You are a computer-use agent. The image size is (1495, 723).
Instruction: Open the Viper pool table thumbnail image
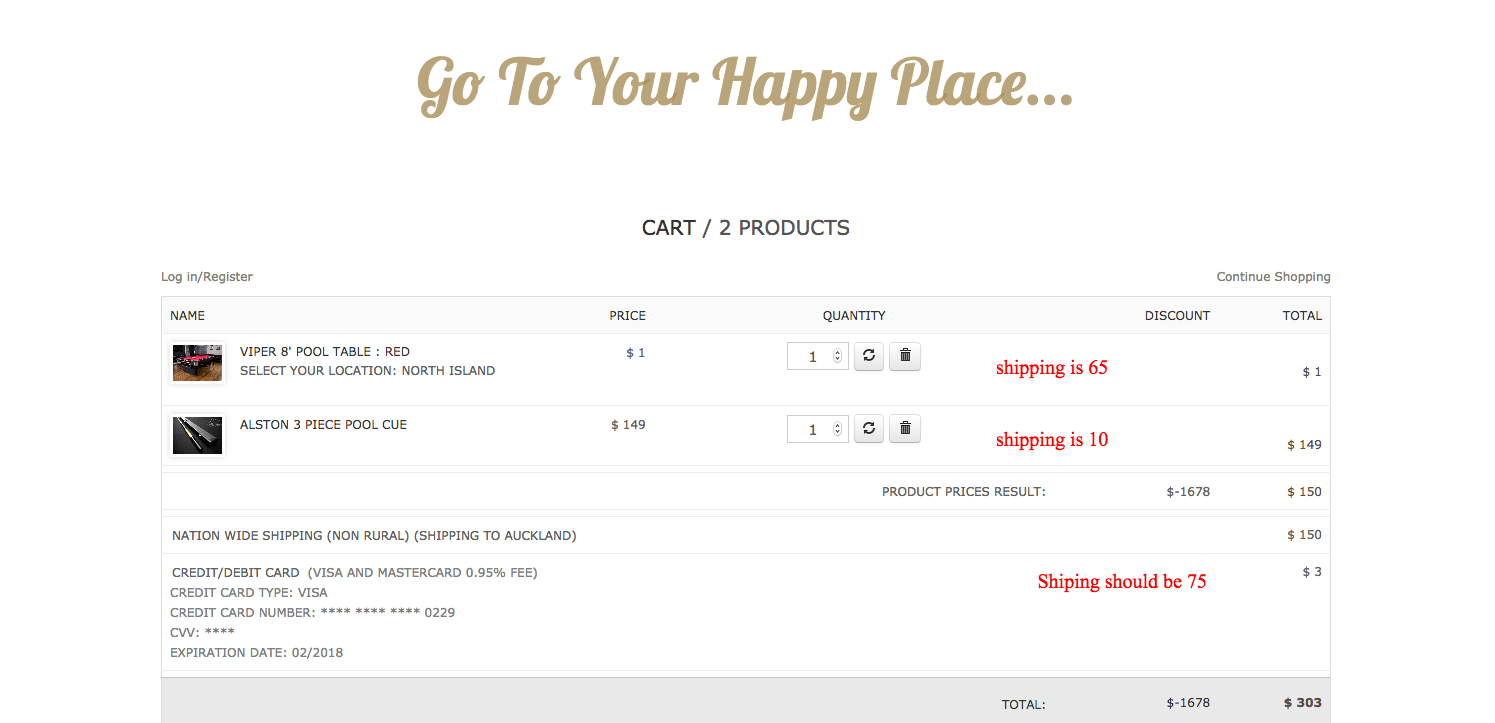click(197, 362)
